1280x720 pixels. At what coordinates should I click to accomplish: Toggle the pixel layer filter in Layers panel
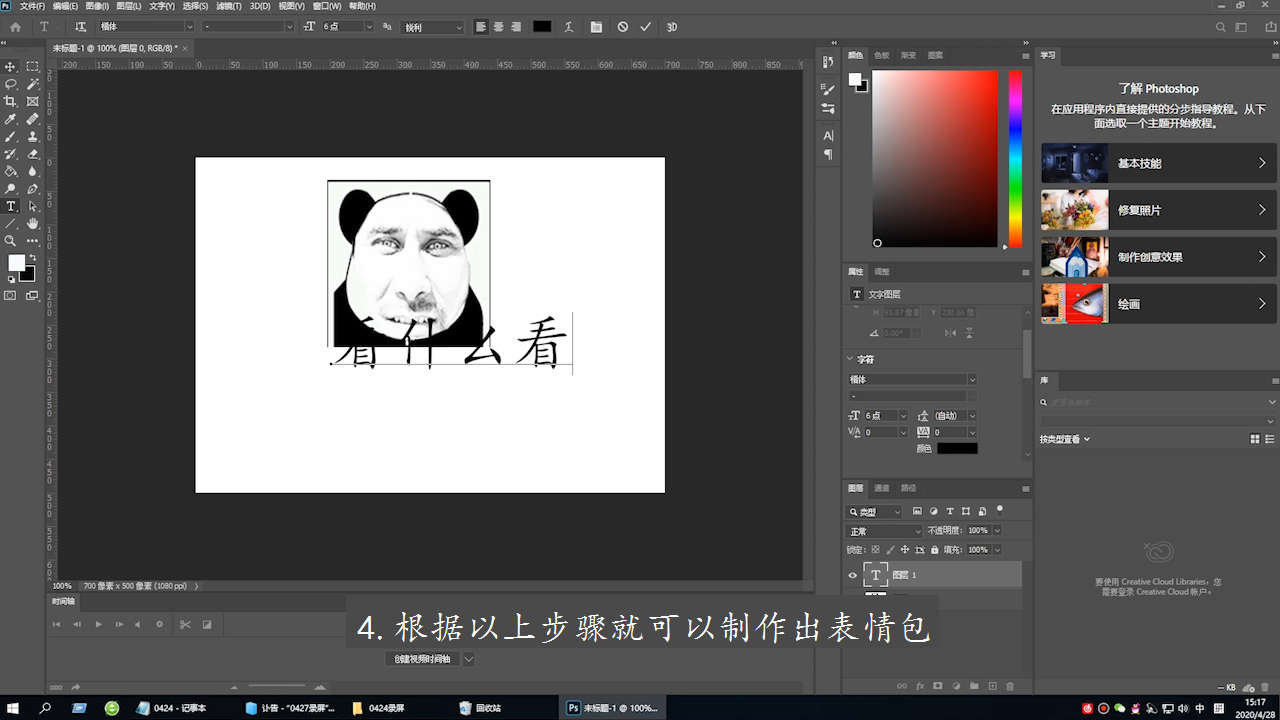click(x=917, y=512)
